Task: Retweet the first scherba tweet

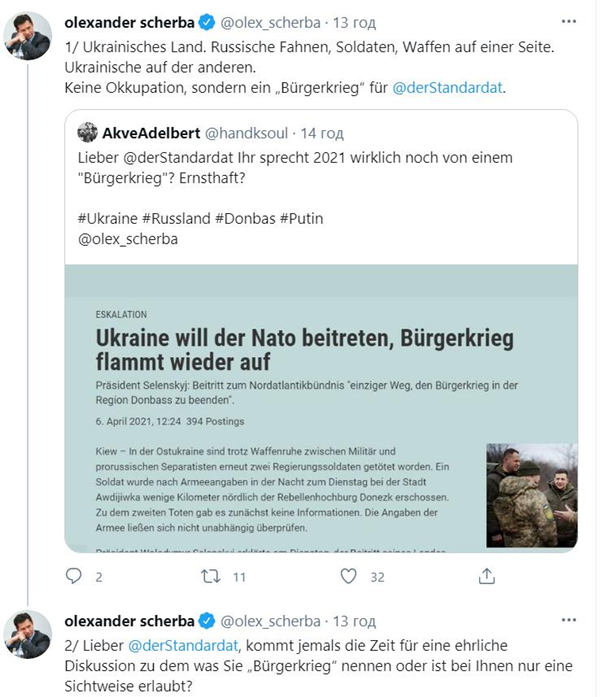Action: (x=211, y=576)
